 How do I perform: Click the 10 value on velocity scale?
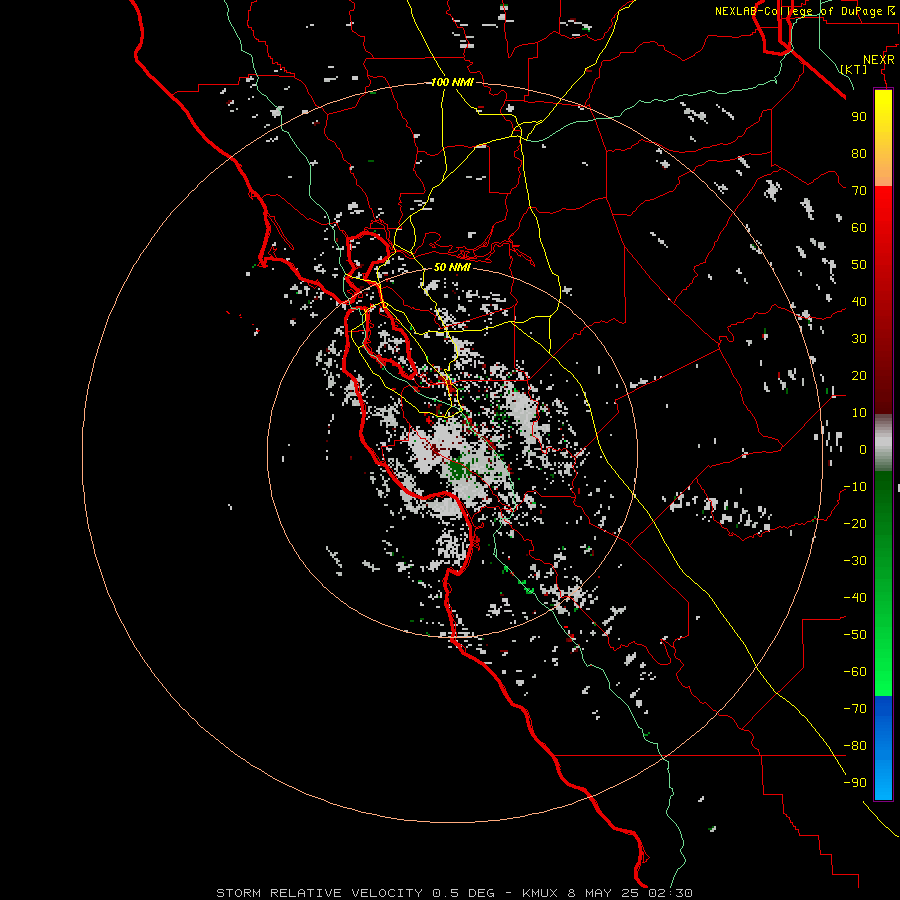(859, 413)
